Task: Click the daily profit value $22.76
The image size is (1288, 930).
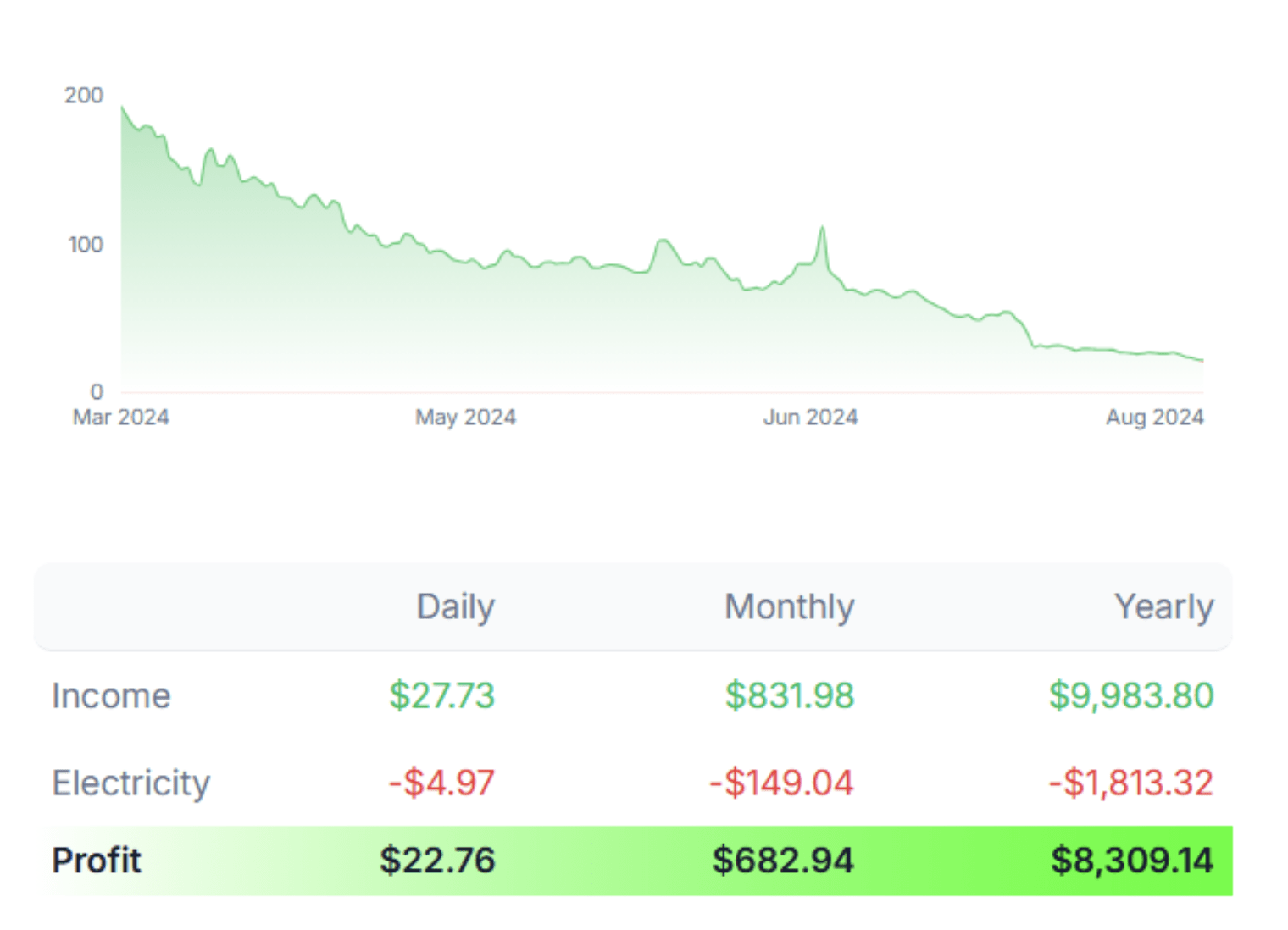Action: 437,861
